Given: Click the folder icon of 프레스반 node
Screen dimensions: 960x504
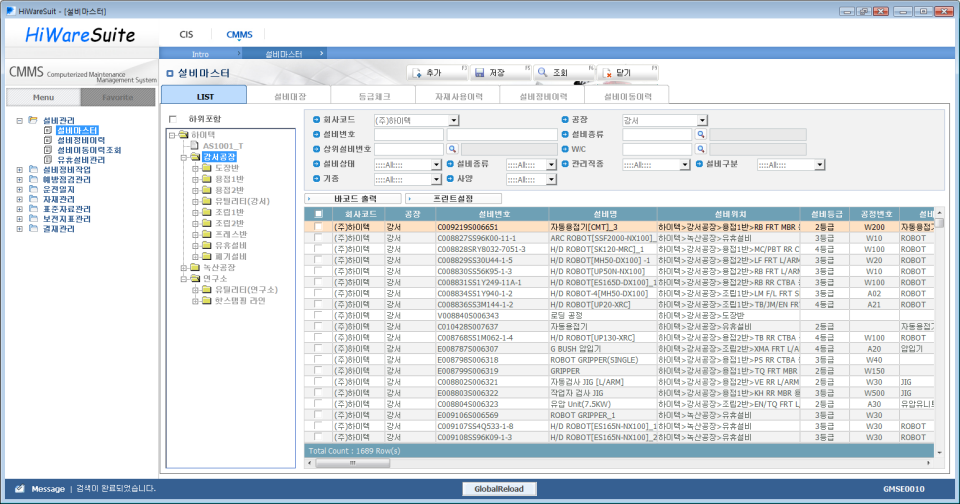Looking at the screenshot, I should 206,234.
